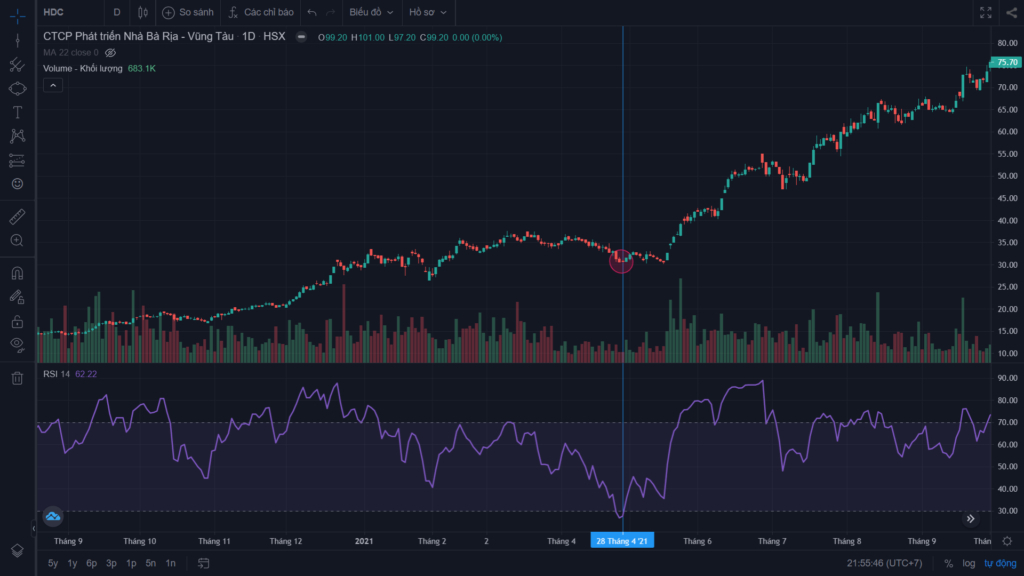Image resolution: width=1024 pixels, height=576 pixels.
Task: Enter fullscreen mode via the corner icon
Action: click(x=985, y=12)
